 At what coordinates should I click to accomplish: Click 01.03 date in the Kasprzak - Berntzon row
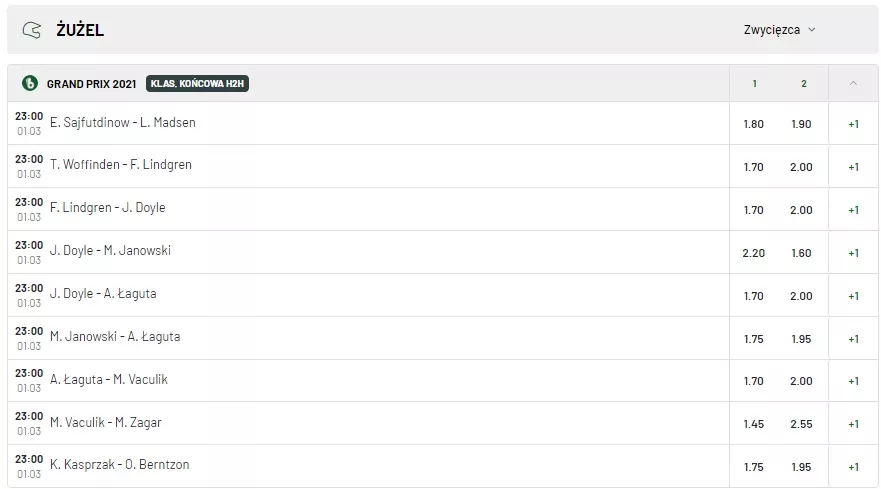(29, 474)
